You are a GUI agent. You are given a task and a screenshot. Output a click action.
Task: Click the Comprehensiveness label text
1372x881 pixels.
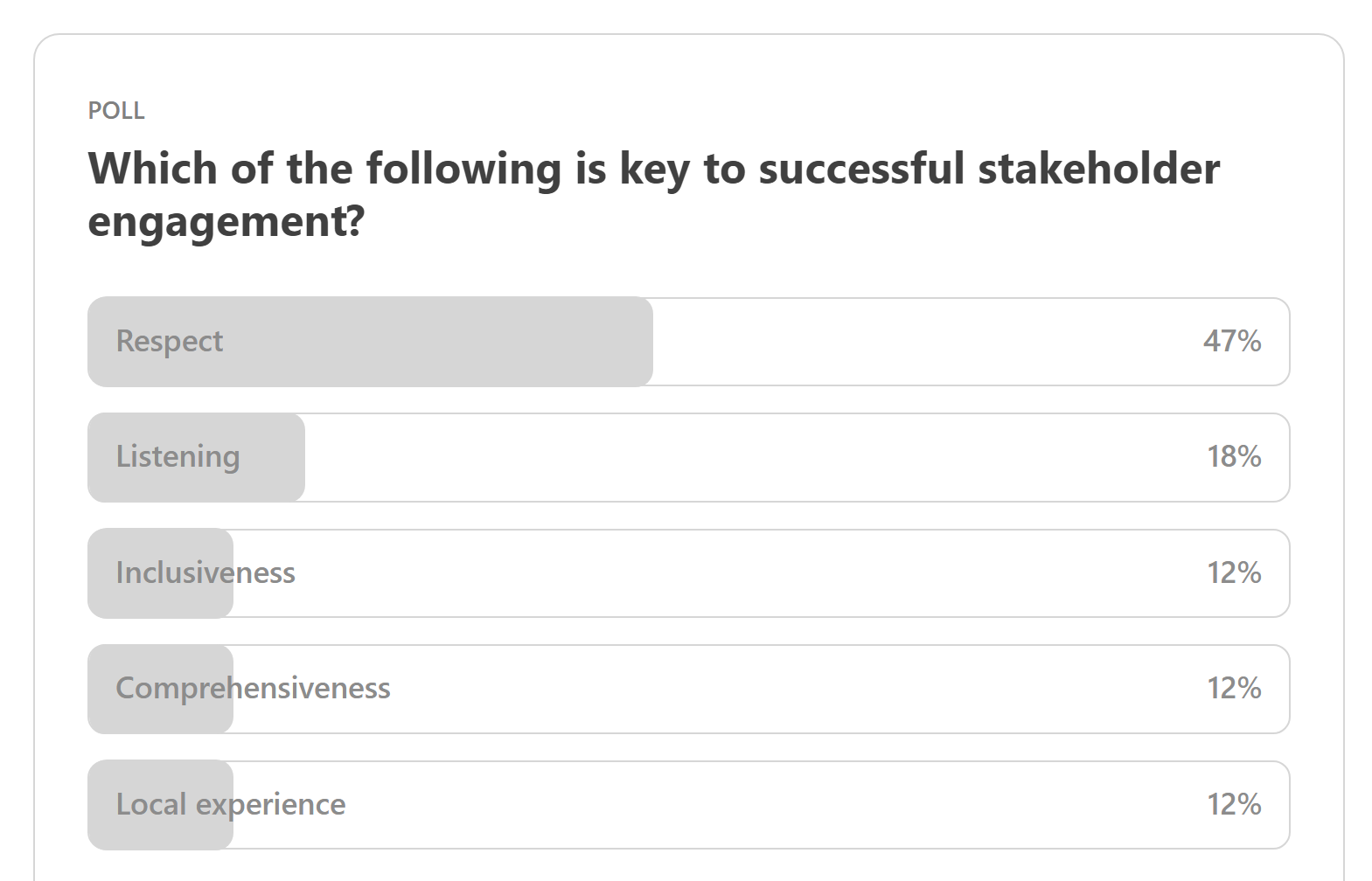coord(253,688)
